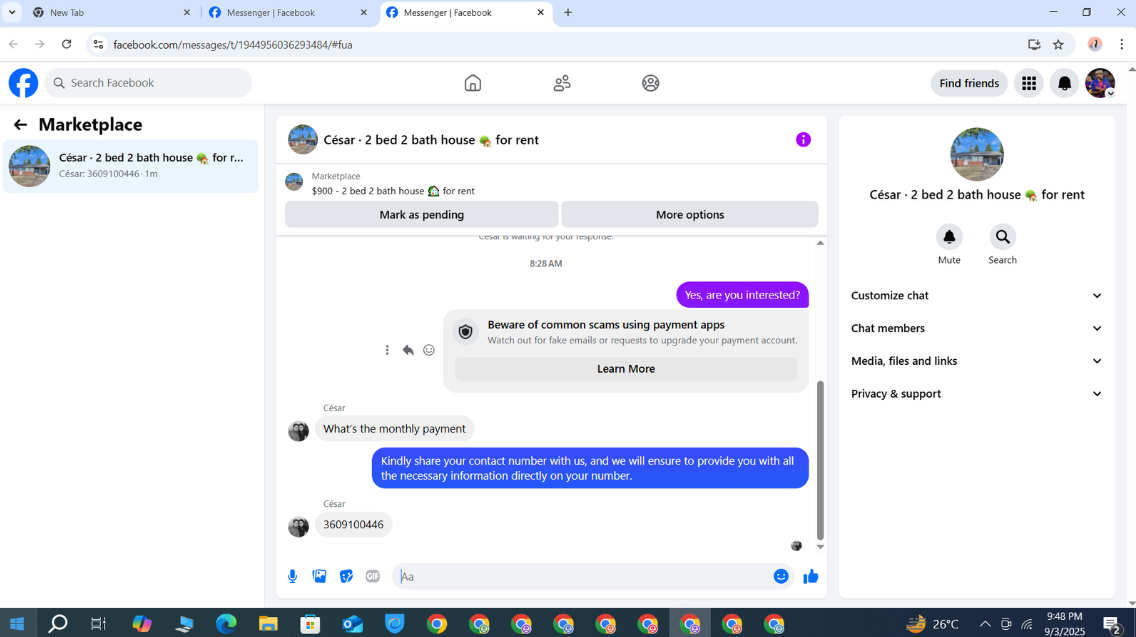Open conversation information purple icon
This screenshot has width=1136, height=637.
803,140
